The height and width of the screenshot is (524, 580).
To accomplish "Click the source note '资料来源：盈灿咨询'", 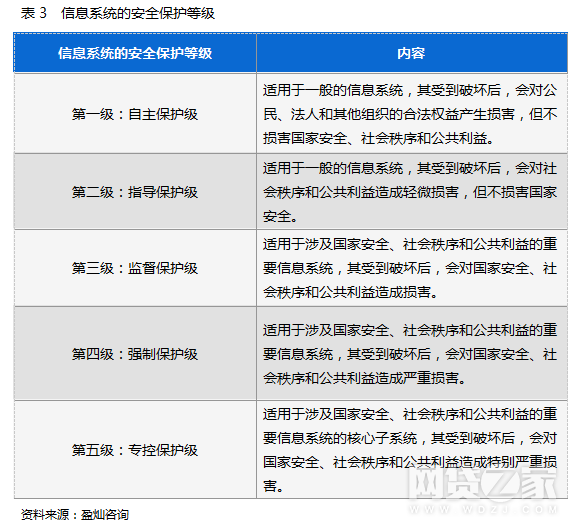I will pyautogui.click(x=75, y=514).
